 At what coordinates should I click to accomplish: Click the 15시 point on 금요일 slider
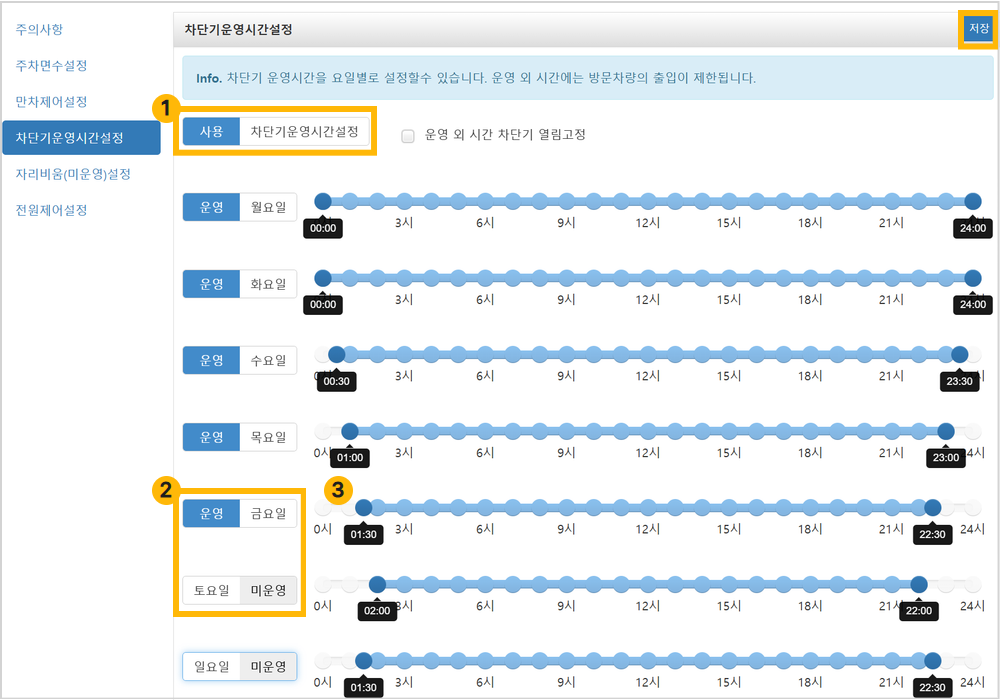tap(729, 508)
